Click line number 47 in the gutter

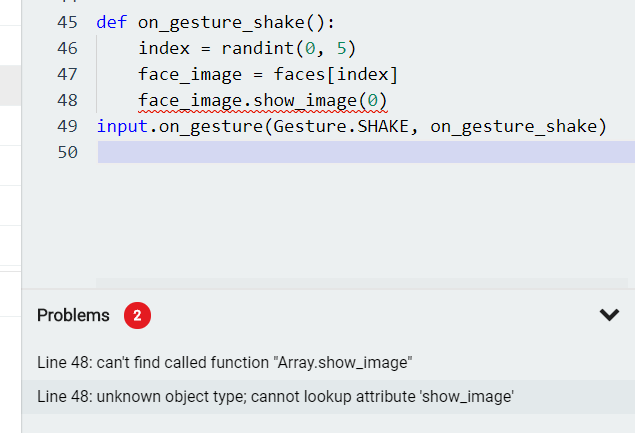[x=67, y=74]
